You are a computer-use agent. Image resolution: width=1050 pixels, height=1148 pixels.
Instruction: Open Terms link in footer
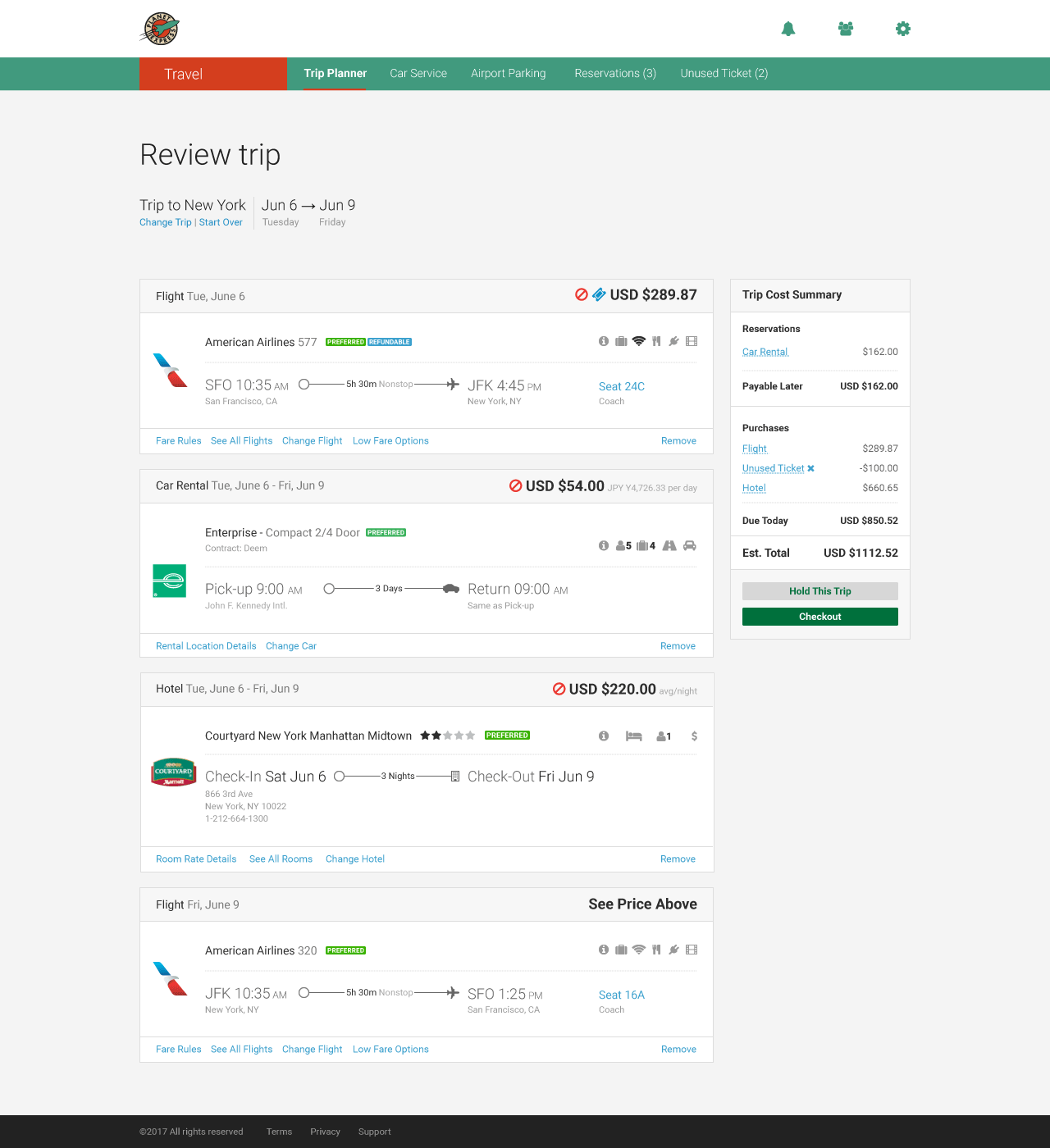click(x=279, y=1132)
